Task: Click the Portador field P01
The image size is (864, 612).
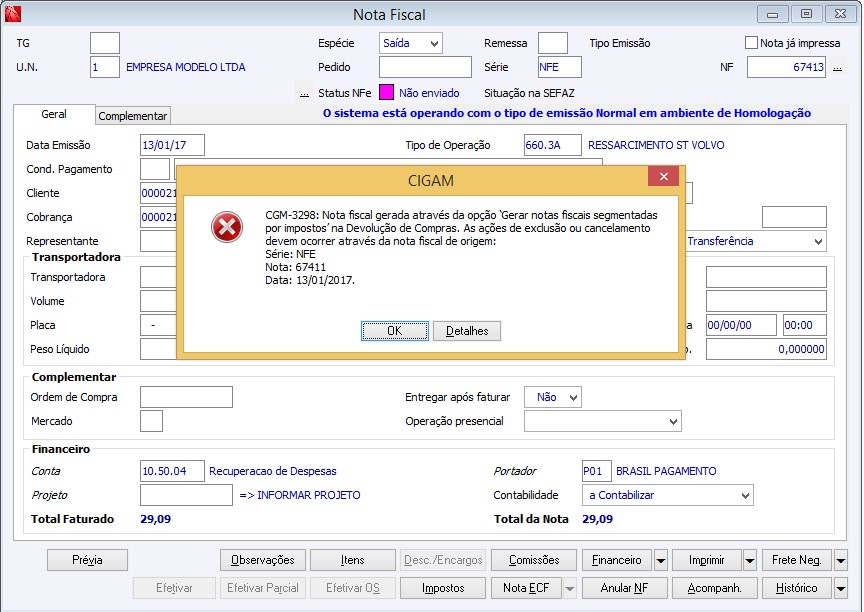Action: pyautogui.click(x=596, y=472)
